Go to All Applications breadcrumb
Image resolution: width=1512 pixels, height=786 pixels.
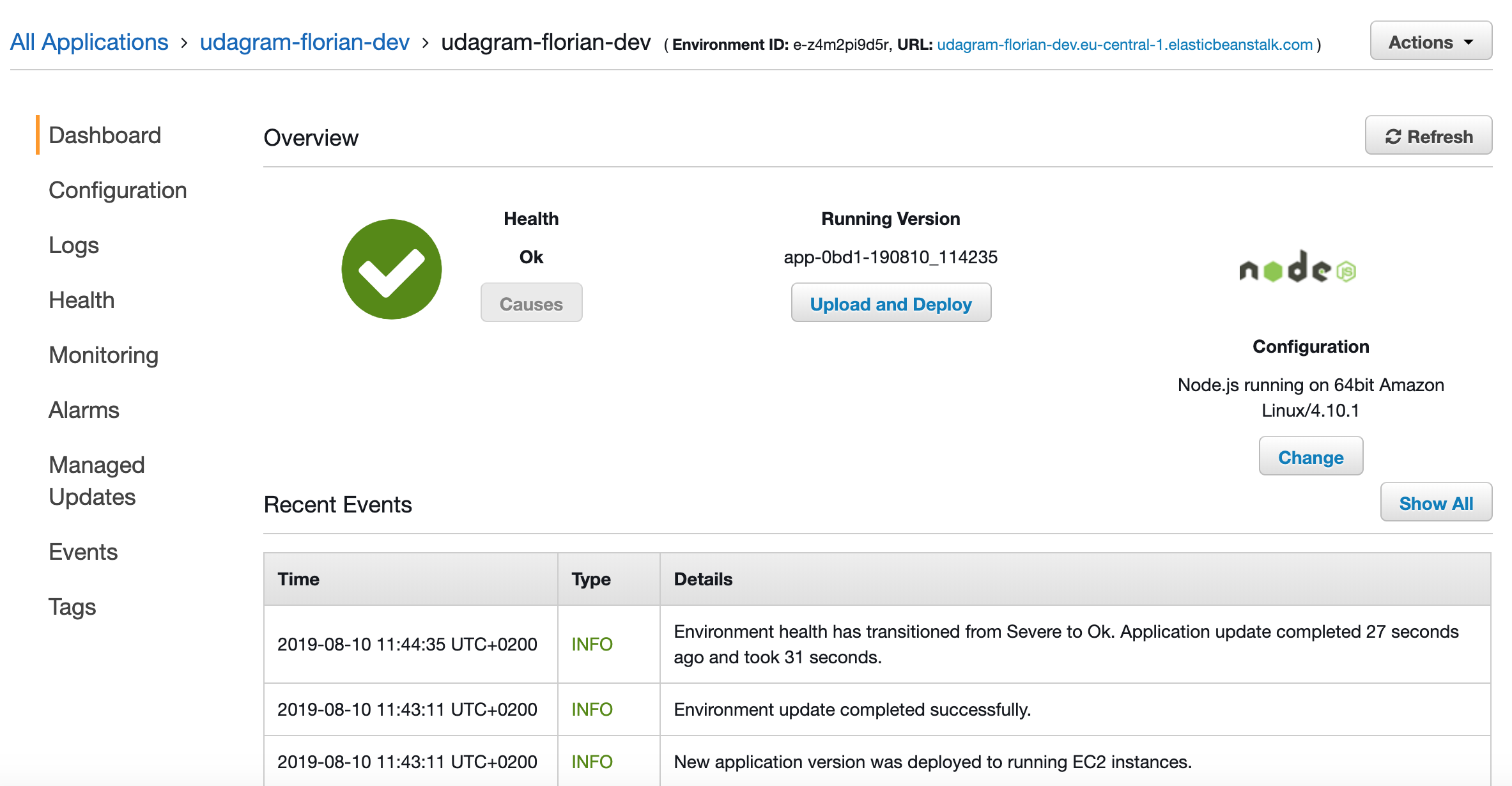[89, 42]
